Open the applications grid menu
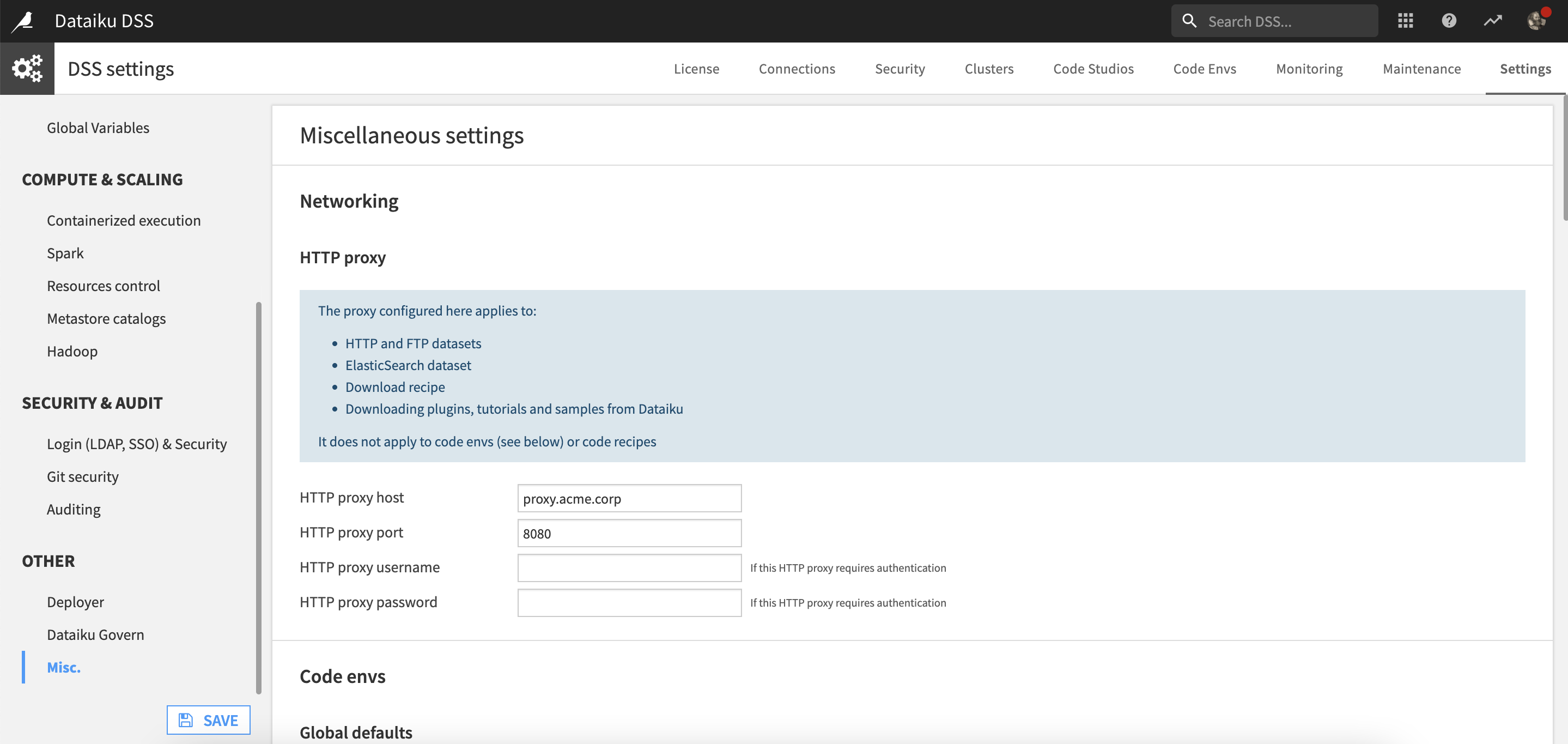 coord(1405,21)
